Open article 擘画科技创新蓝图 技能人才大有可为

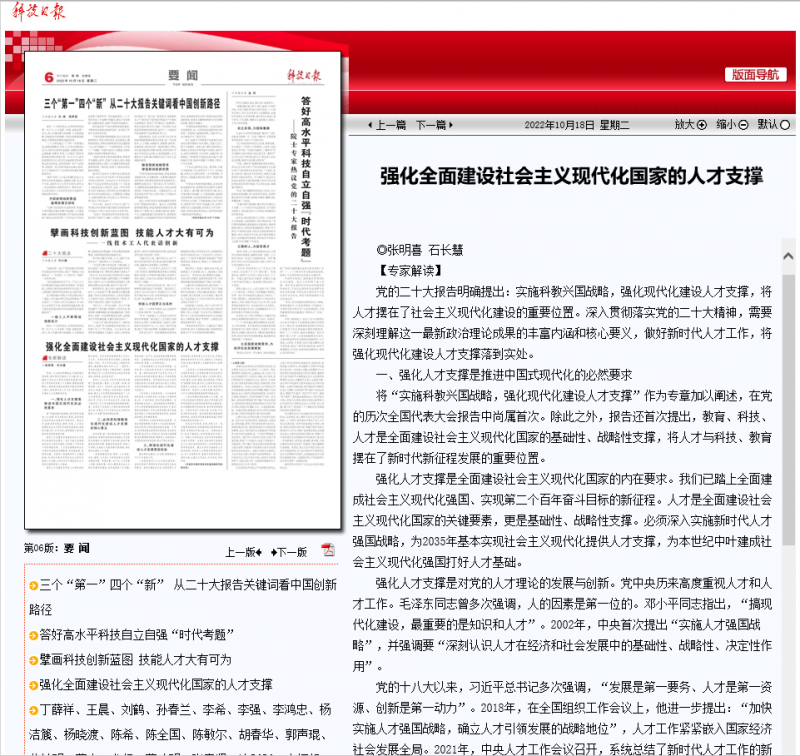pos(135,660)
